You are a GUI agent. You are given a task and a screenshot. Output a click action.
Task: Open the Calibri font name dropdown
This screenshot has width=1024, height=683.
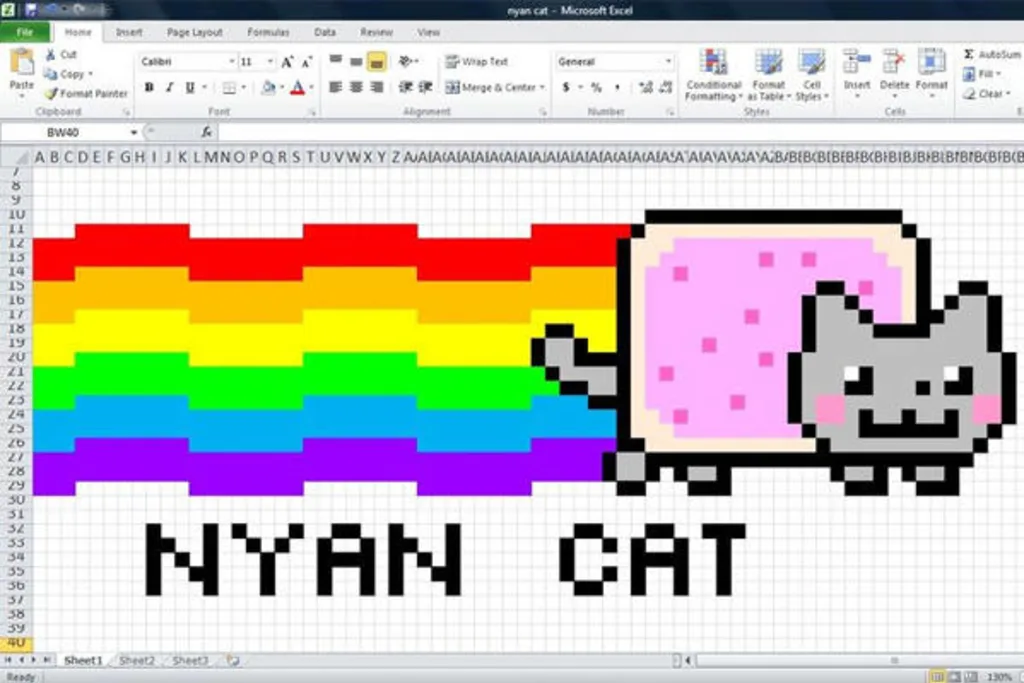[x=231, y=61]
